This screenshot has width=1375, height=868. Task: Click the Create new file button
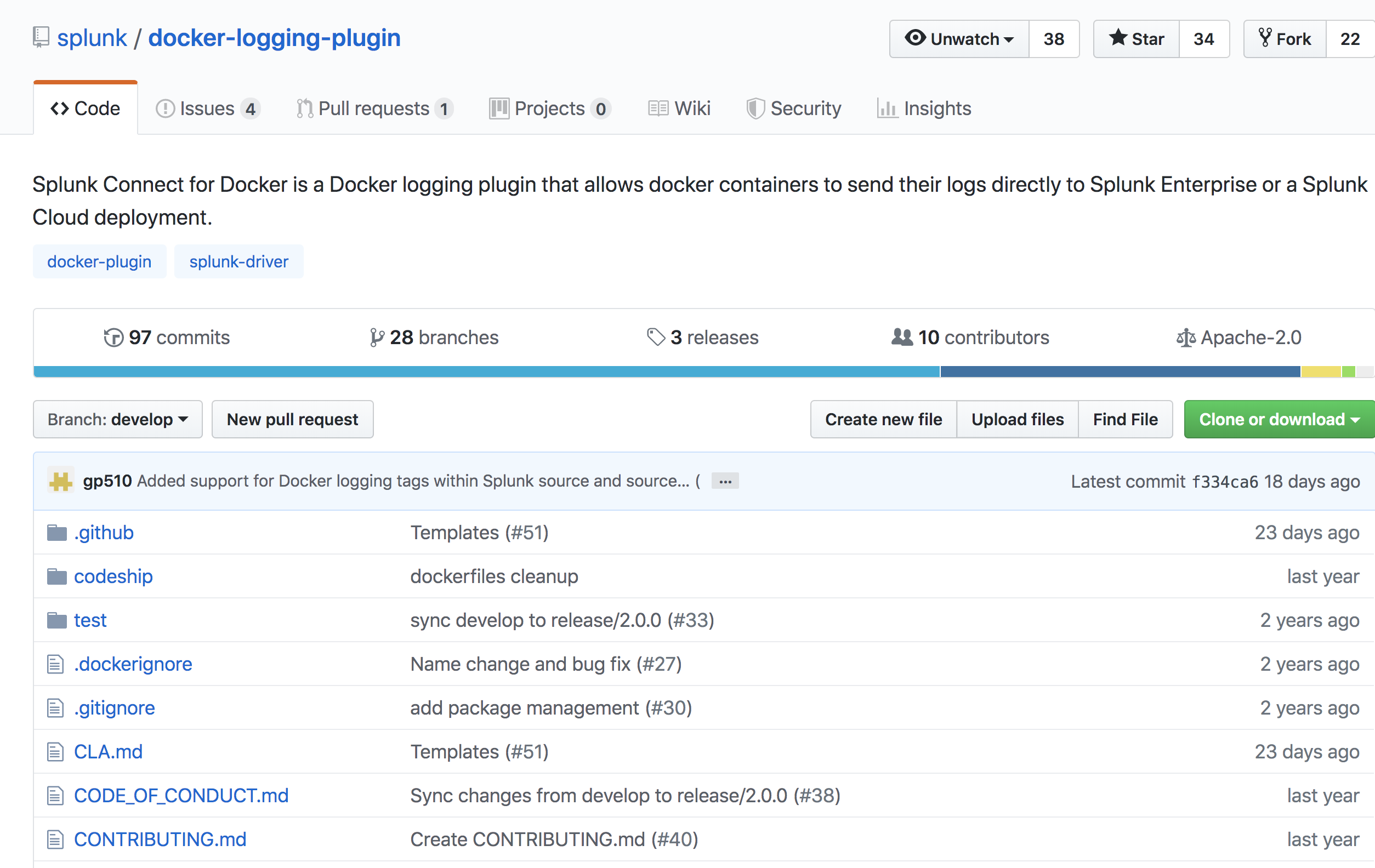[x=883, y=419]
